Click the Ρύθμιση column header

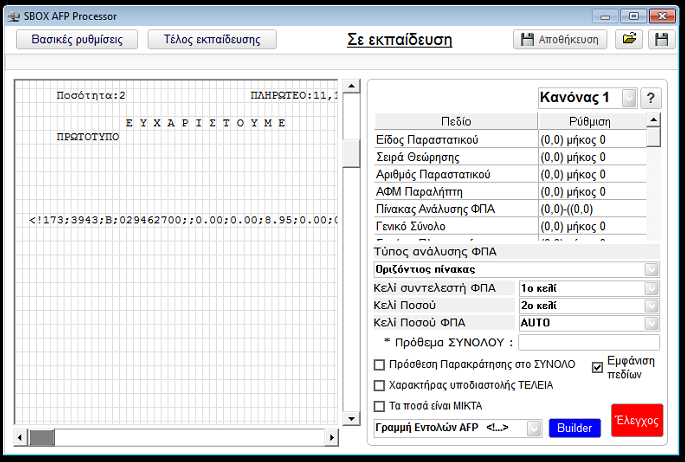point(590,121)
